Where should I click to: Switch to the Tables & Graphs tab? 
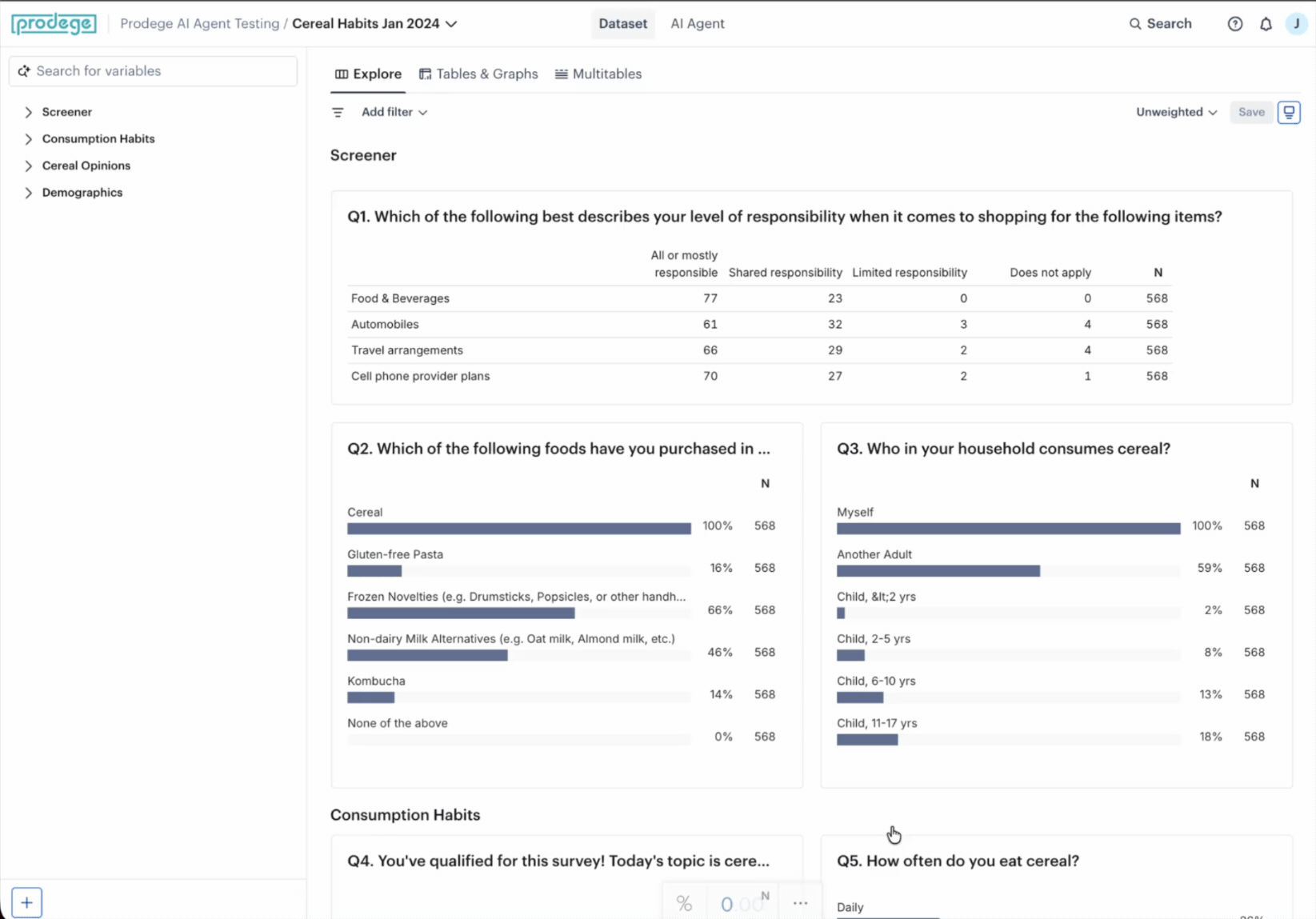click(x=478, y=74)
